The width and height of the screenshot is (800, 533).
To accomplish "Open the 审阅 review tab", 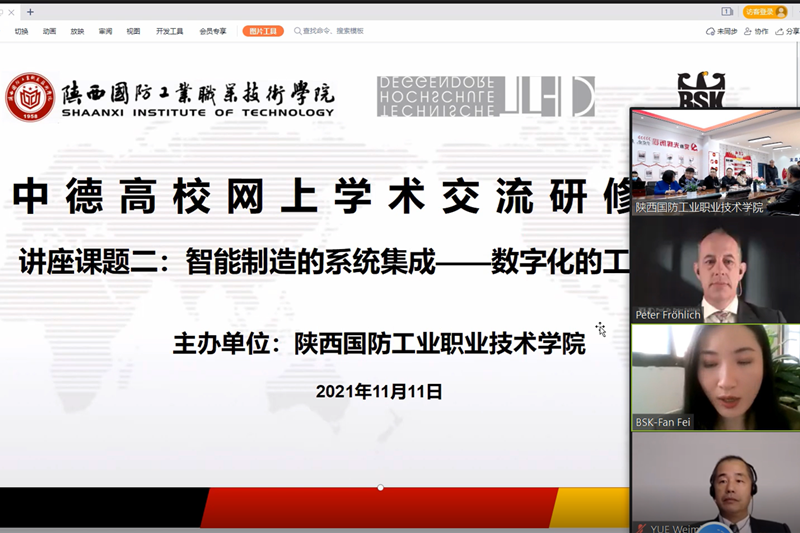I will [x=105, y=31].
